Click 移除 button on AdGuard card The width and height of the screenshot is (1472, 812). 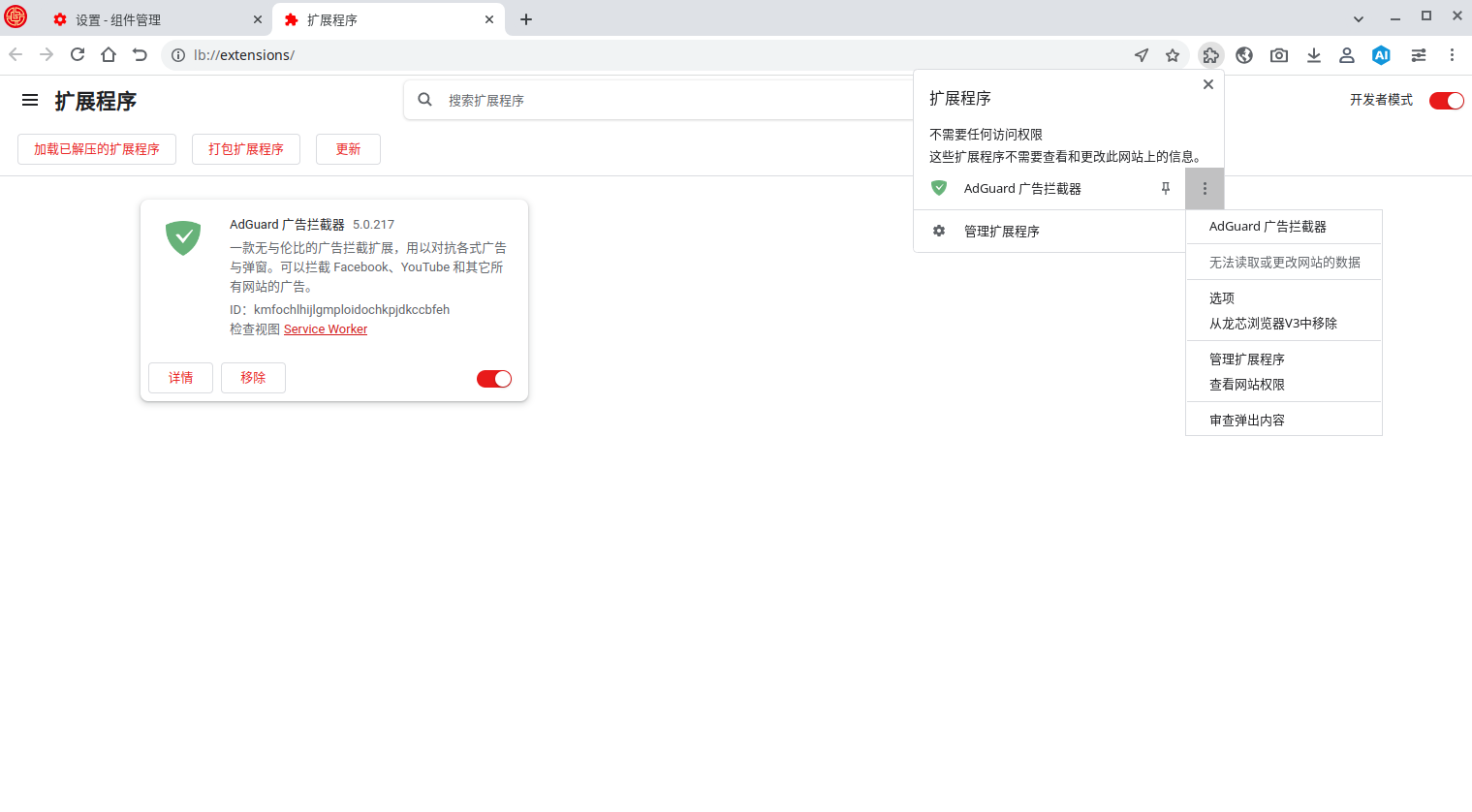click(253, 378)
